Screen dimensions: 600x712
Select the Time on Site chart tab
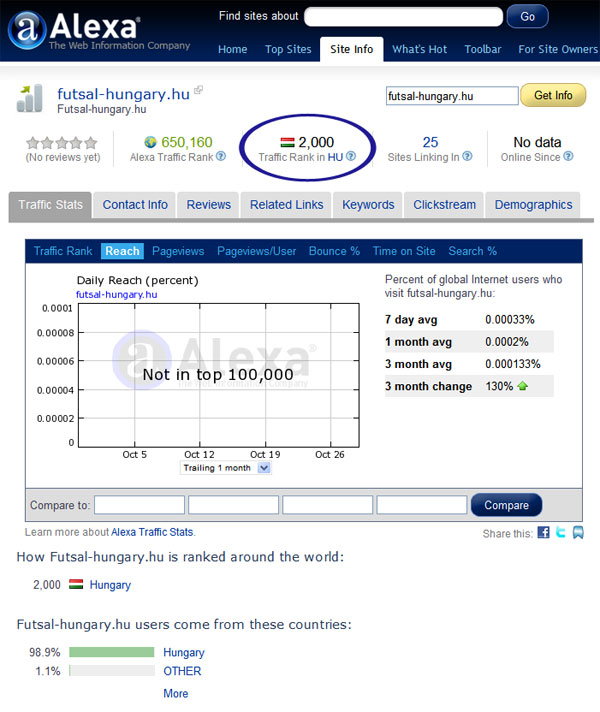tap(404, 251)
